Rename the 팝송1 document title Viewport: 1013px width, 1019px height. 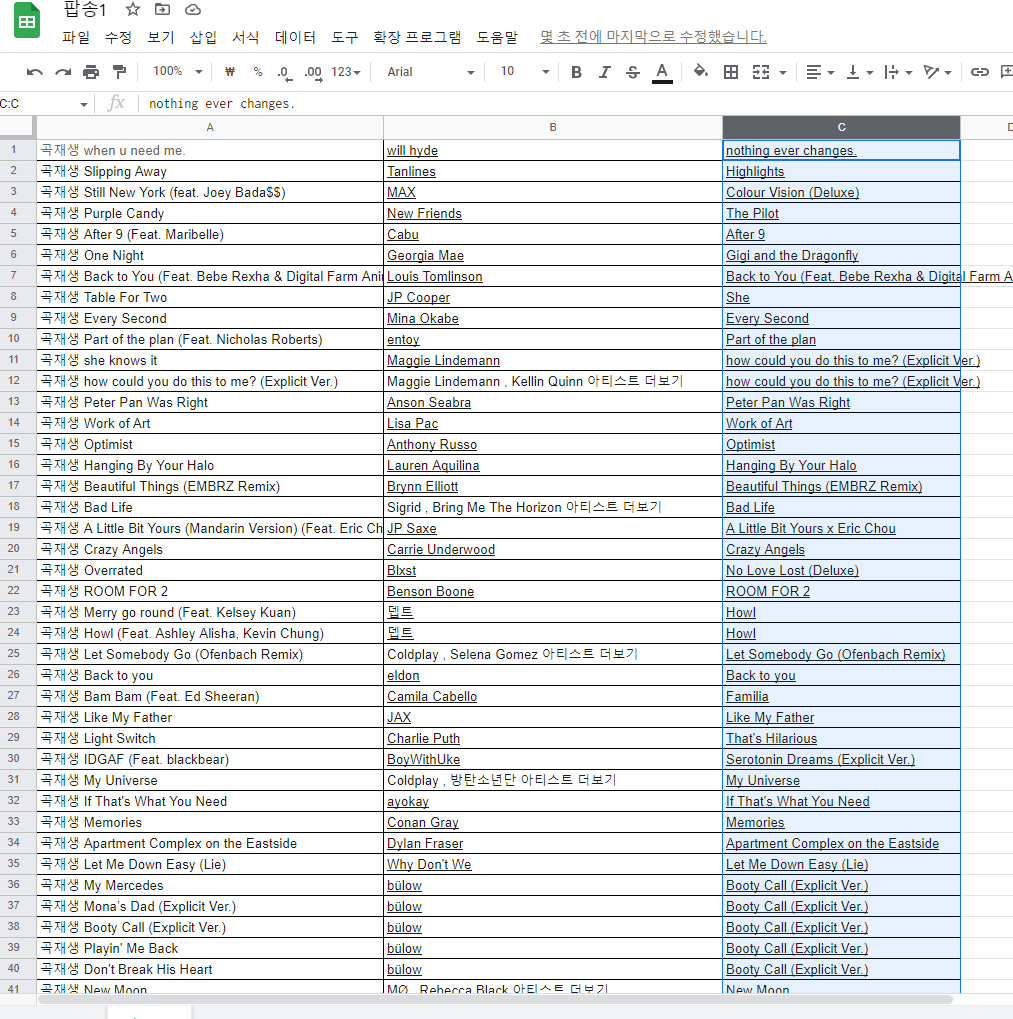[x=84, y=9]
